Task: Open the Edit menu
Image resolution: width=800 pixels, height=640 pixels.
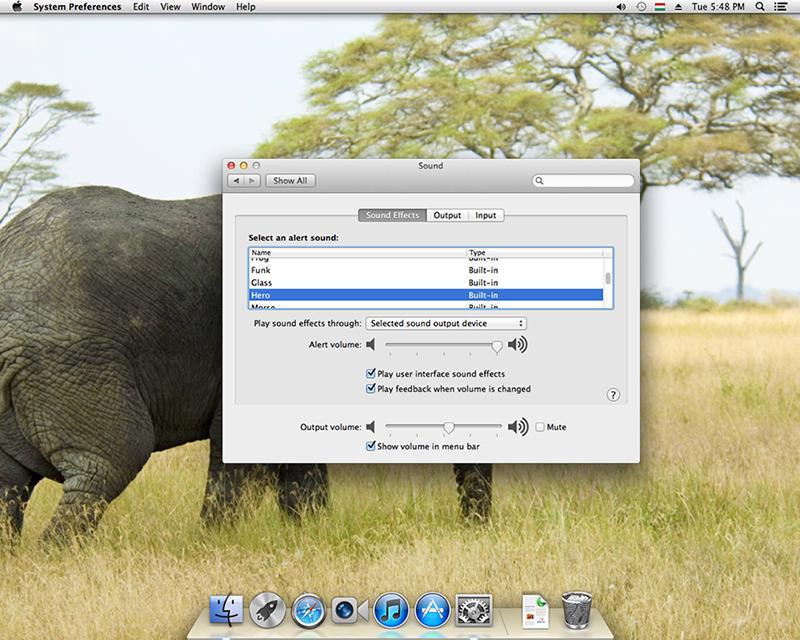Action: coord(141,7)
